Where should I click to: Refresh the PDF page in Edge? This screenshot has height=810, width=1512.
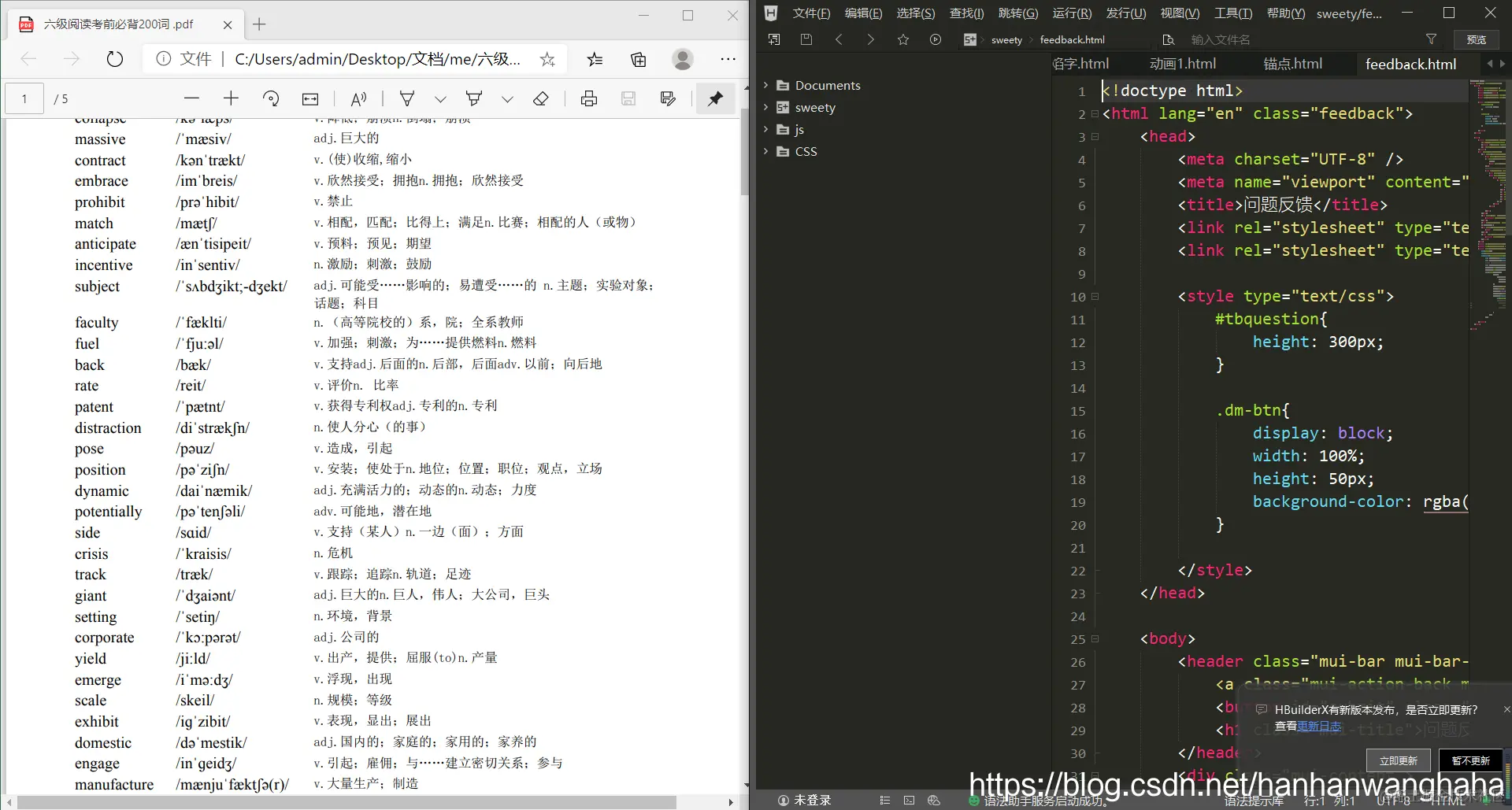pyautogui.click(x=115, y=59)
